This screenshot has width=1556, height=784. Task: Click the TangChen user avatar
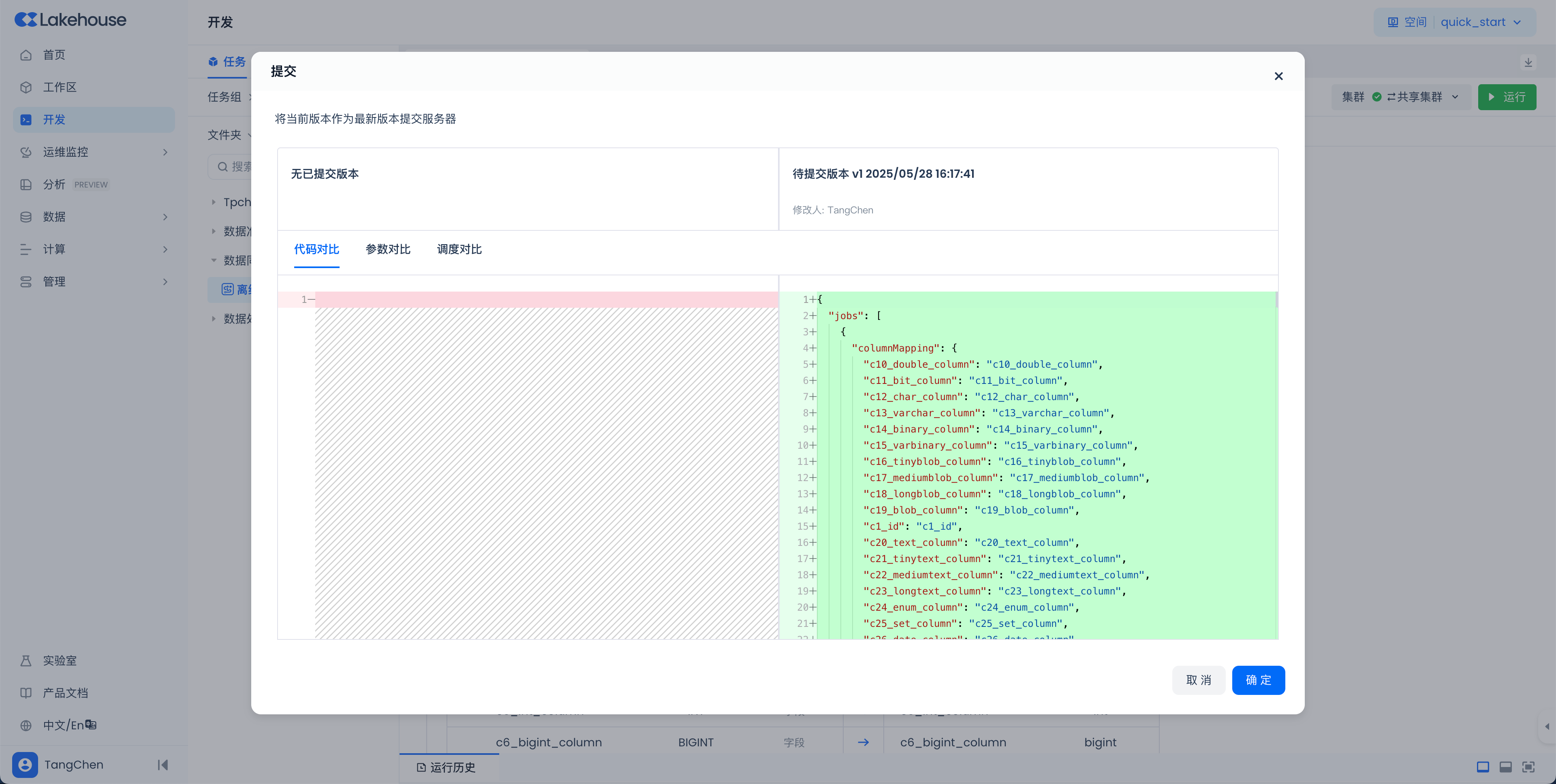(x=25, y=765)
